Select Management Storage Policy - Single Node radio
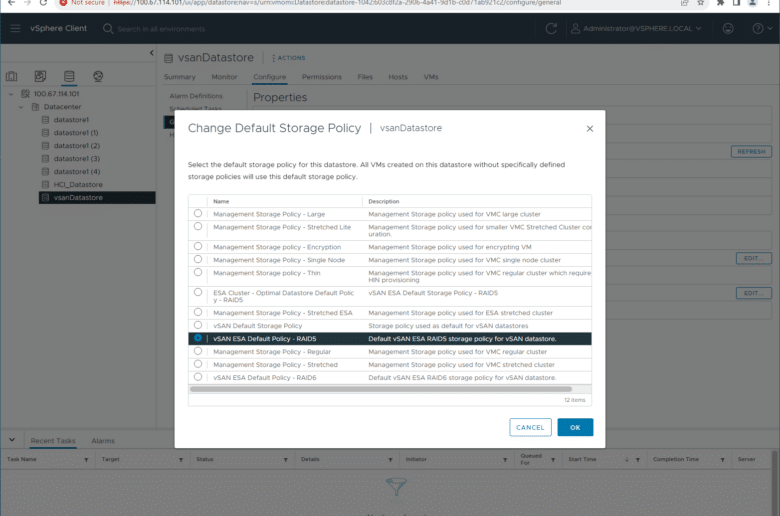This screenshot has width=780, height=516. pyautogui.click(x=198, y=259)
